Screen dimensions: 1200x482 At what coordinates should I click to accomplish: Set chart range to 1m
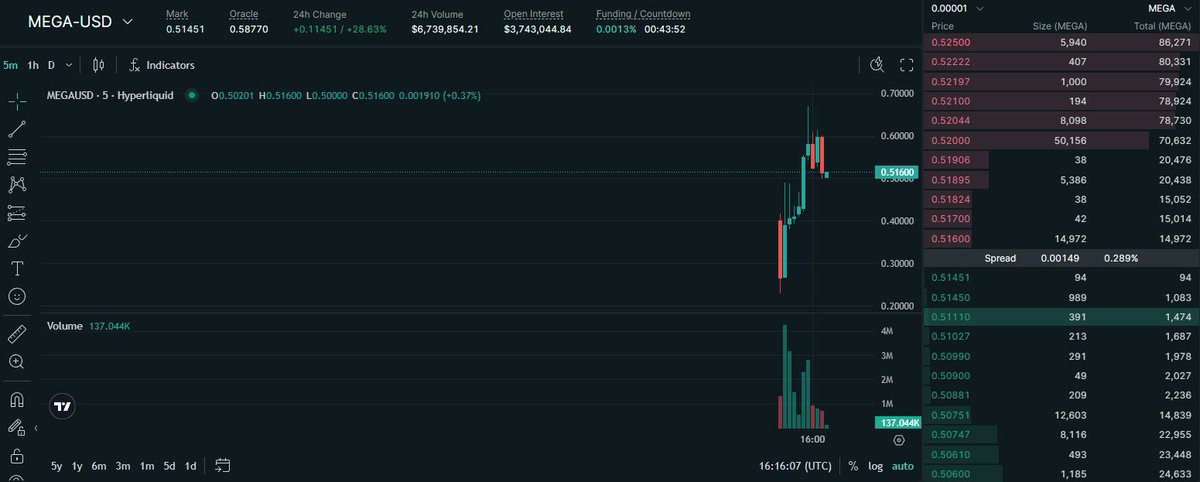coord(147,466)
